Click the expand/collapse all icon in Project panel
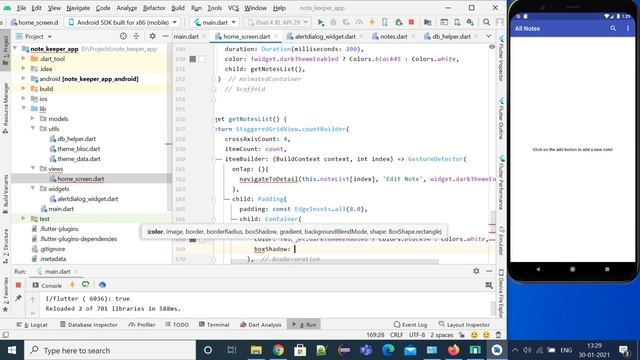The width and height of the screenshot is (640, 360). pos(136,36)
